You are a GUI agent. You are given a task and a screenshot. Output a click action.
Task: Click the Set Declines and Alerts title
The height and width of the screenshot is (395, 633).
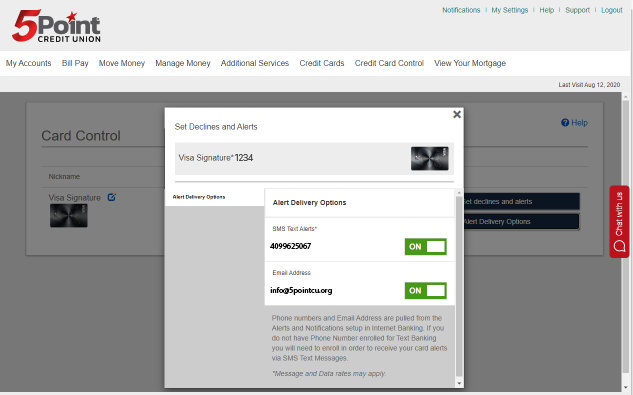click(x=216, y=127)
